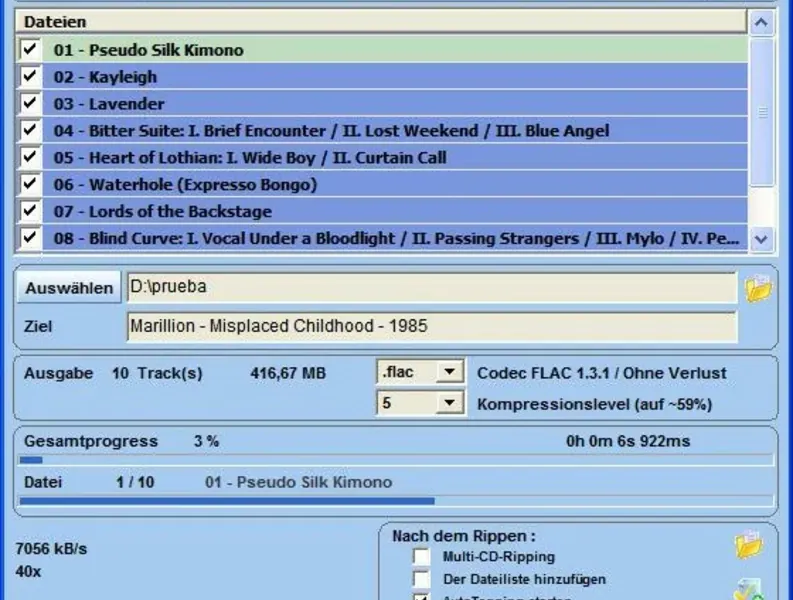The height and width of the screenshot is (600, 793).
Task: Uncheck track 01 - Pseudo Silk Kimono
Action: [29, 50]
